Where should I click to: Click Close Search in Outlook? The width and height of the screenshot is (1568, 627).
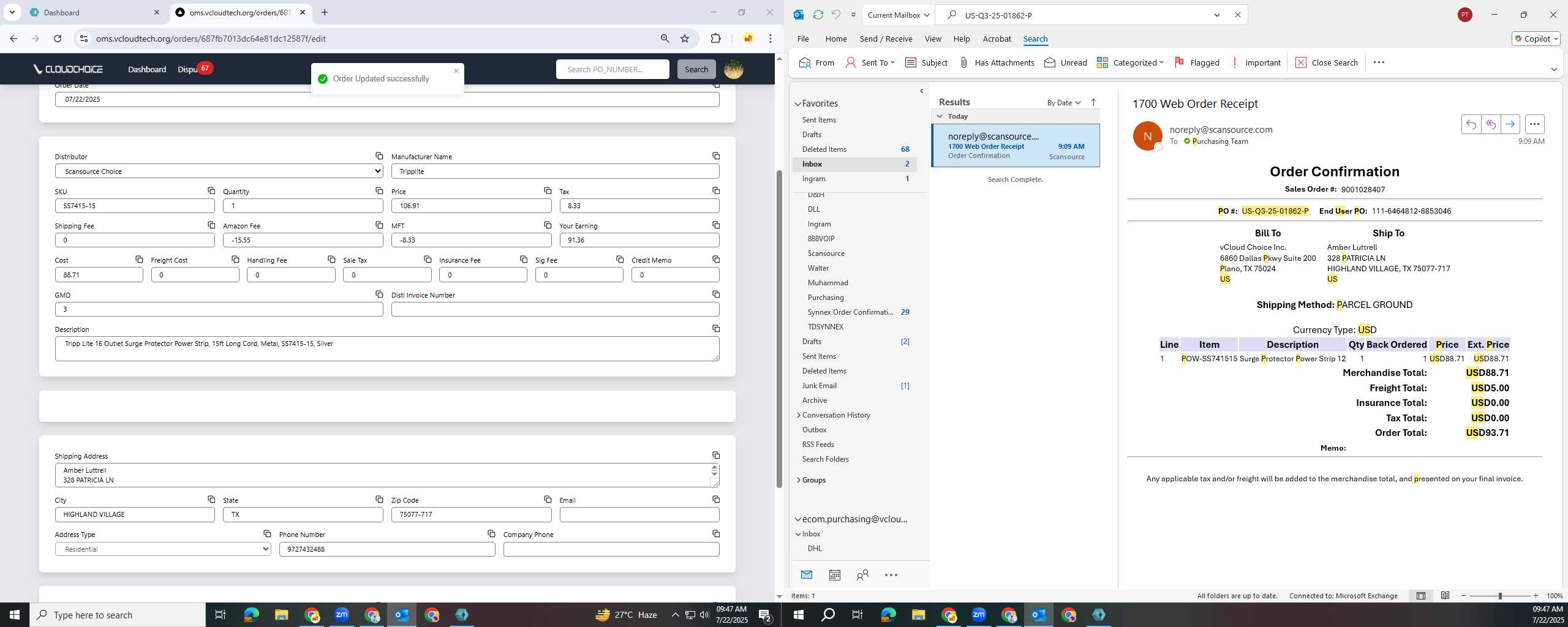tap(1327, 62)
